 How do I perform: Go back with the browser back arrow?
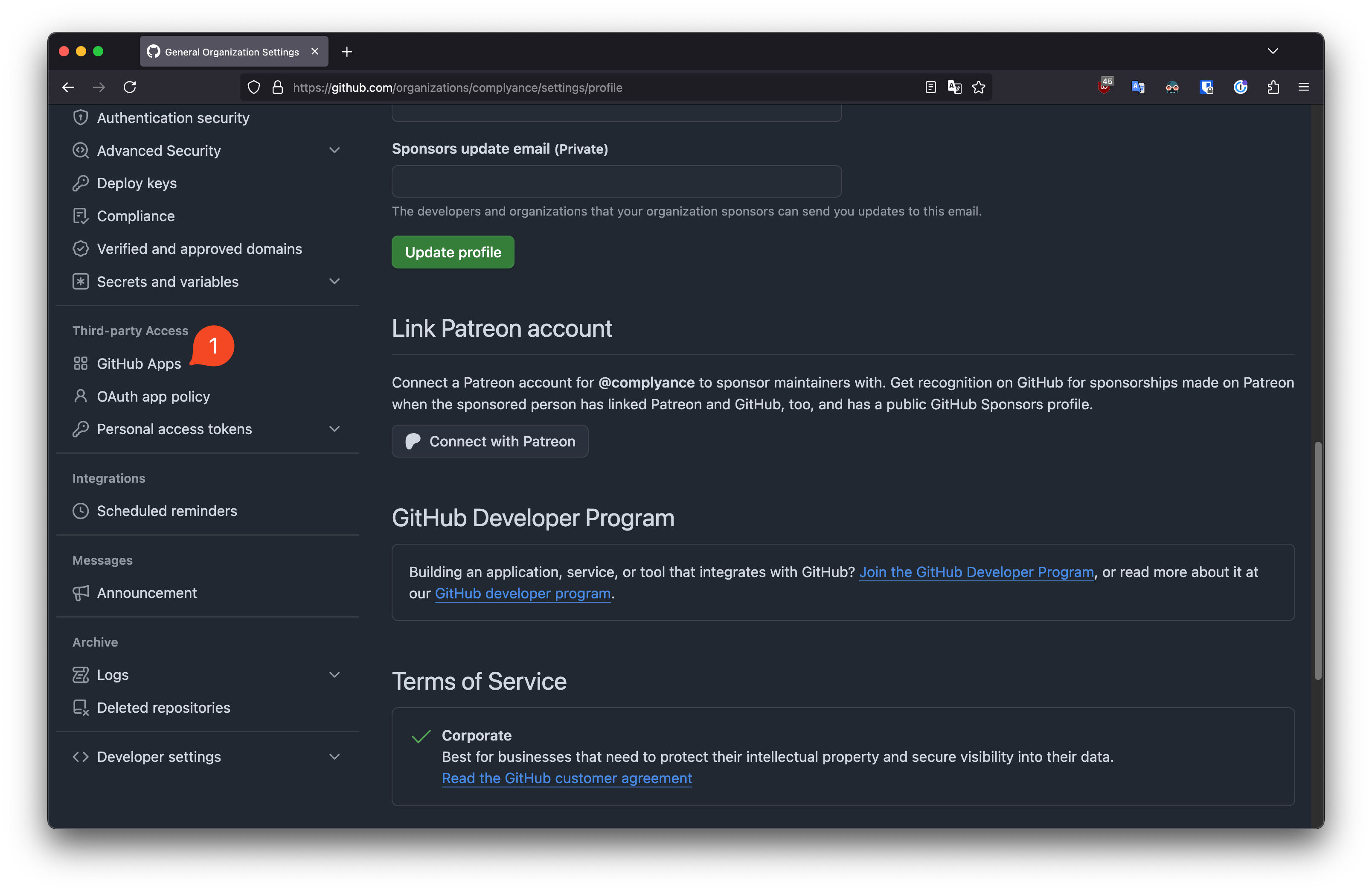68,87
